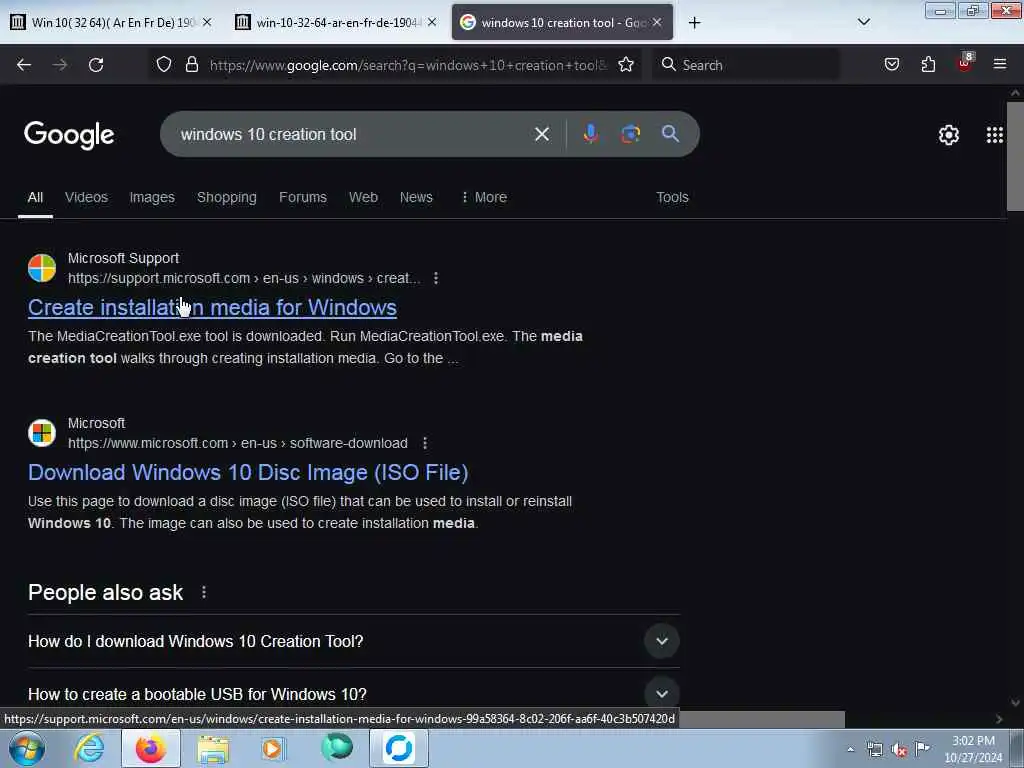Select the Web search filter
The image size is (1024, 768).
363,197
